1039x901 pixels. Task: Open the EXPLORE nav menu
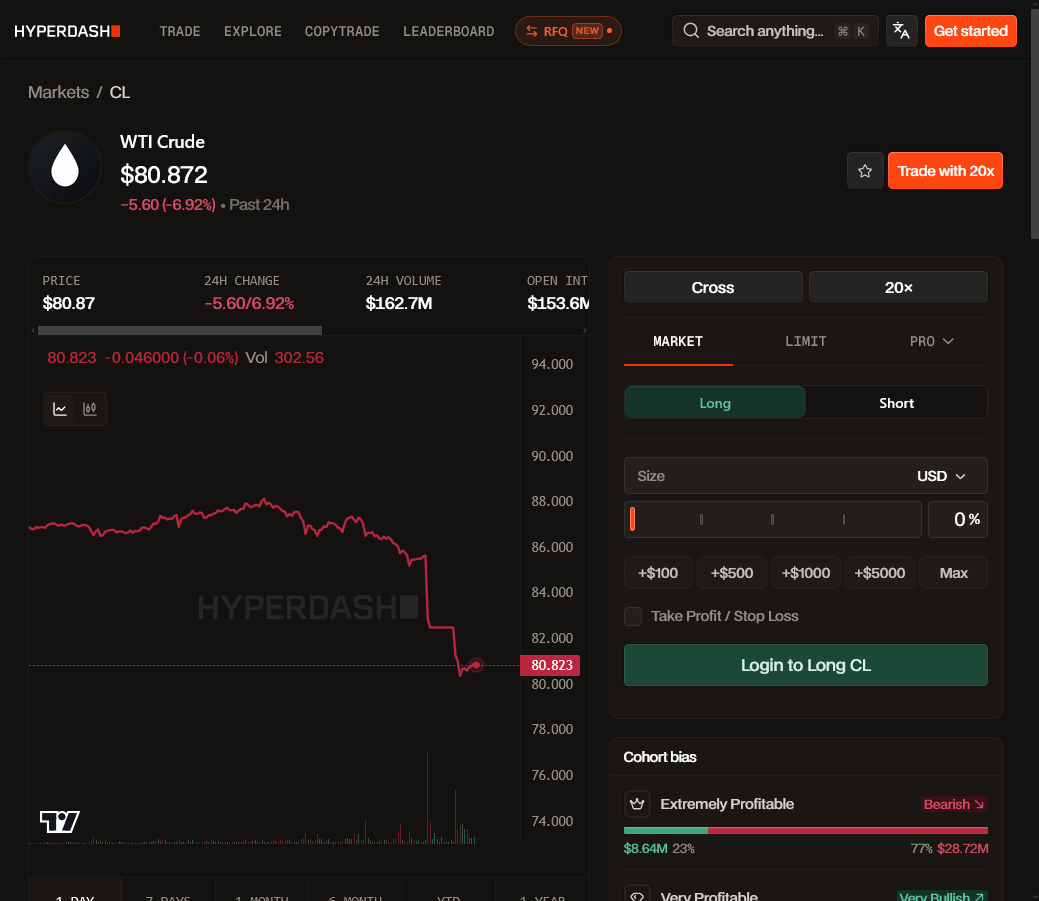tap(252, 31)
